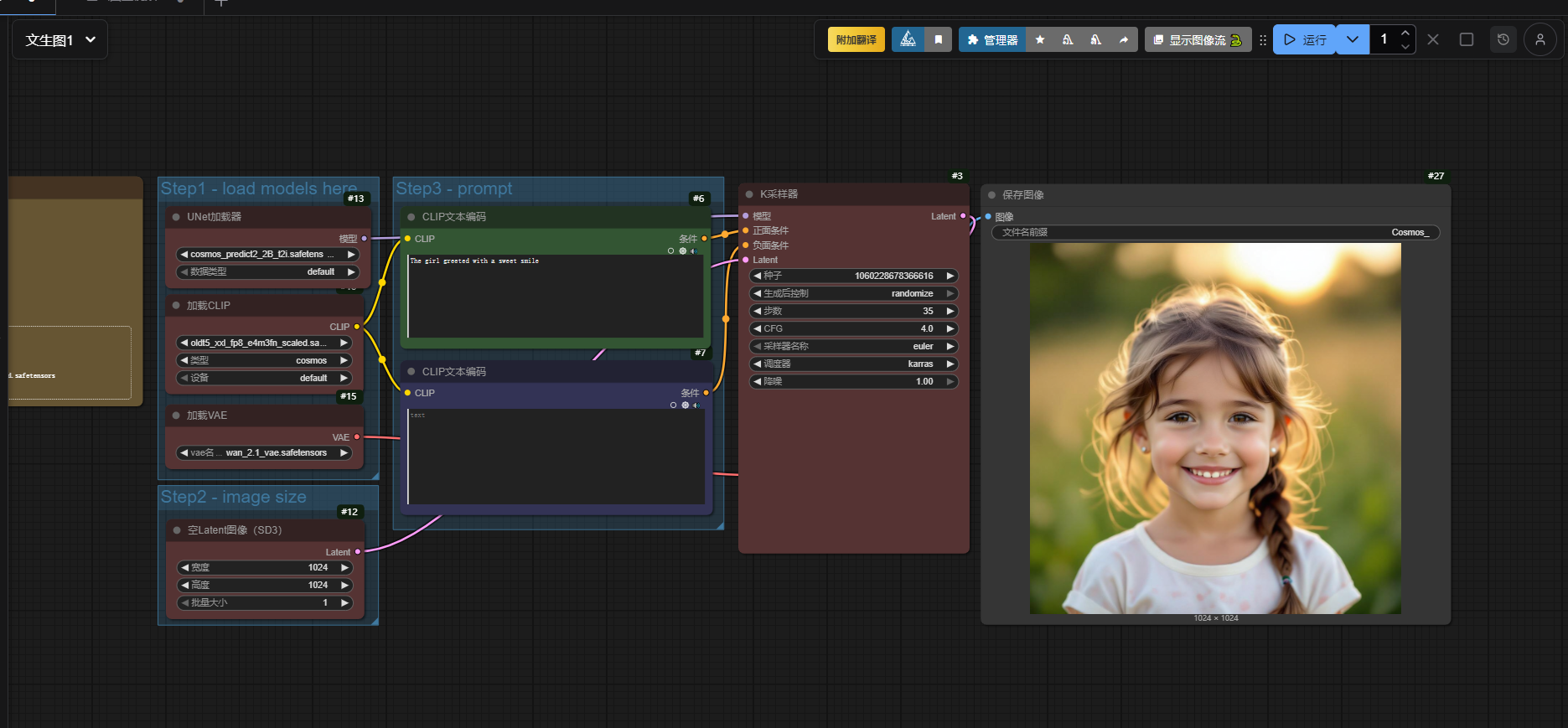Image resolution: width=1568 pixels, height=728 pixels.
Task: Open the manager star favorites icon
Action: (1039, 39)
